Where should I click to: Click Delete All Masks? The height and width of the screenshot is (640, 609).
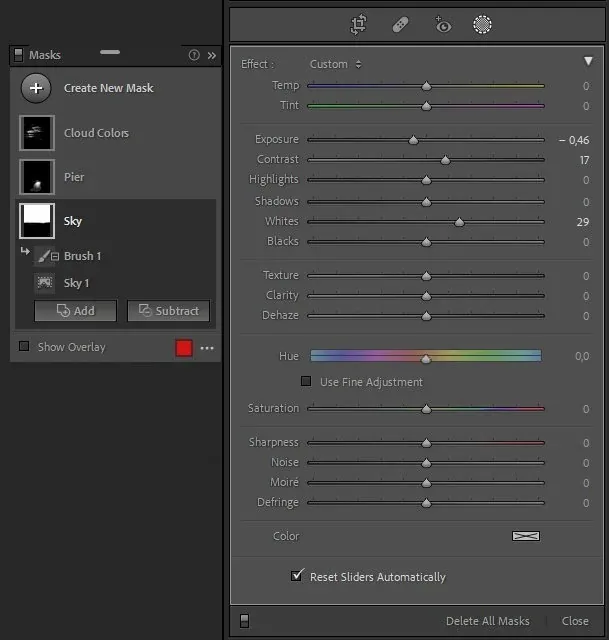488,621
